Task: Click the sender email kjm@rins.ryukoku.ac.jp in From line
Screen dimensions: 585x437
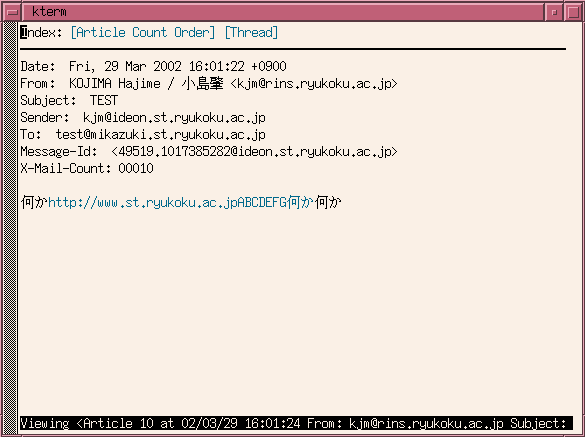Action: tap(314, 84)
